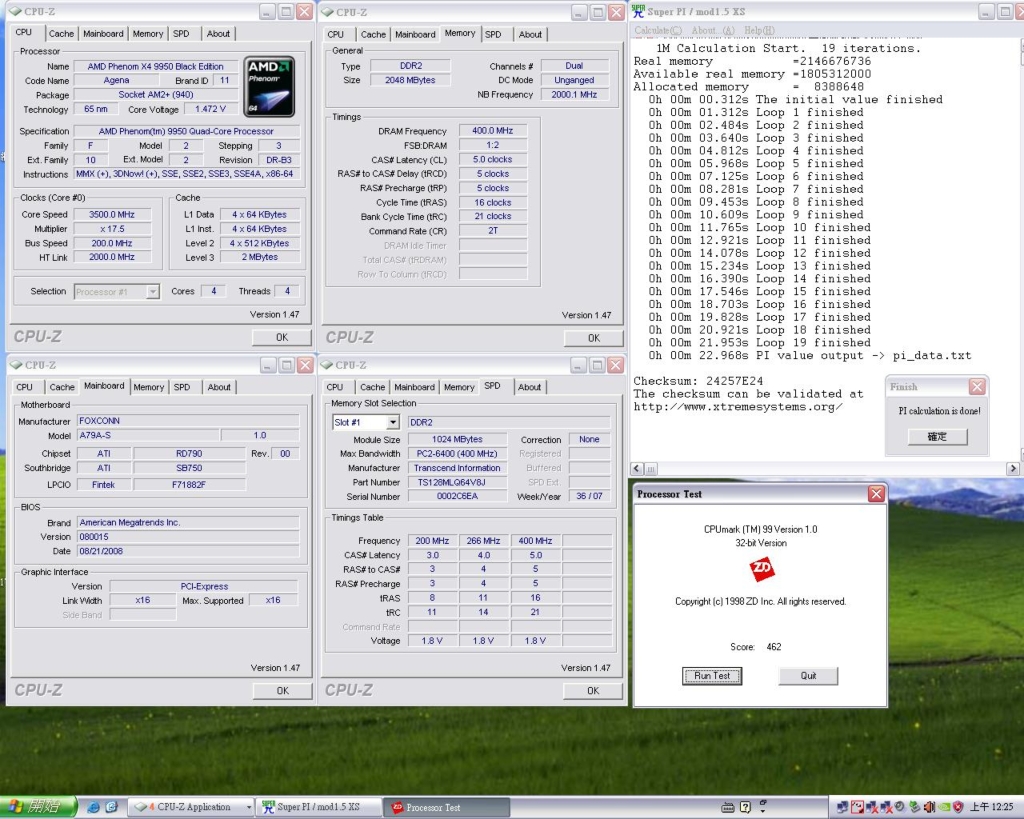This screenshot has width=1024, height=819.
Task: Click the Quit button in Processor Test
Action: tap(808, 675)
